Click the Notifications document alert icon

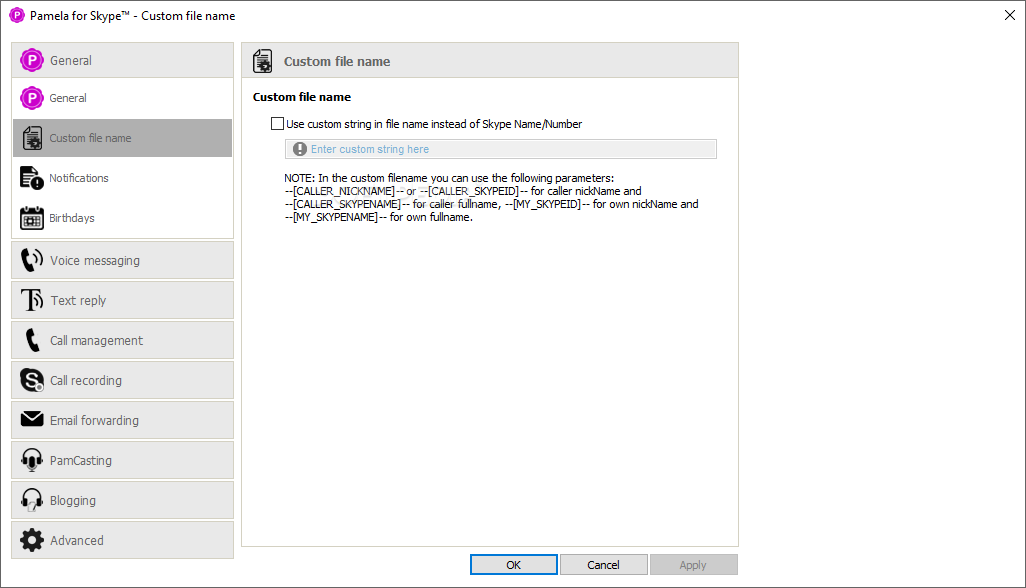pos(31,178)
